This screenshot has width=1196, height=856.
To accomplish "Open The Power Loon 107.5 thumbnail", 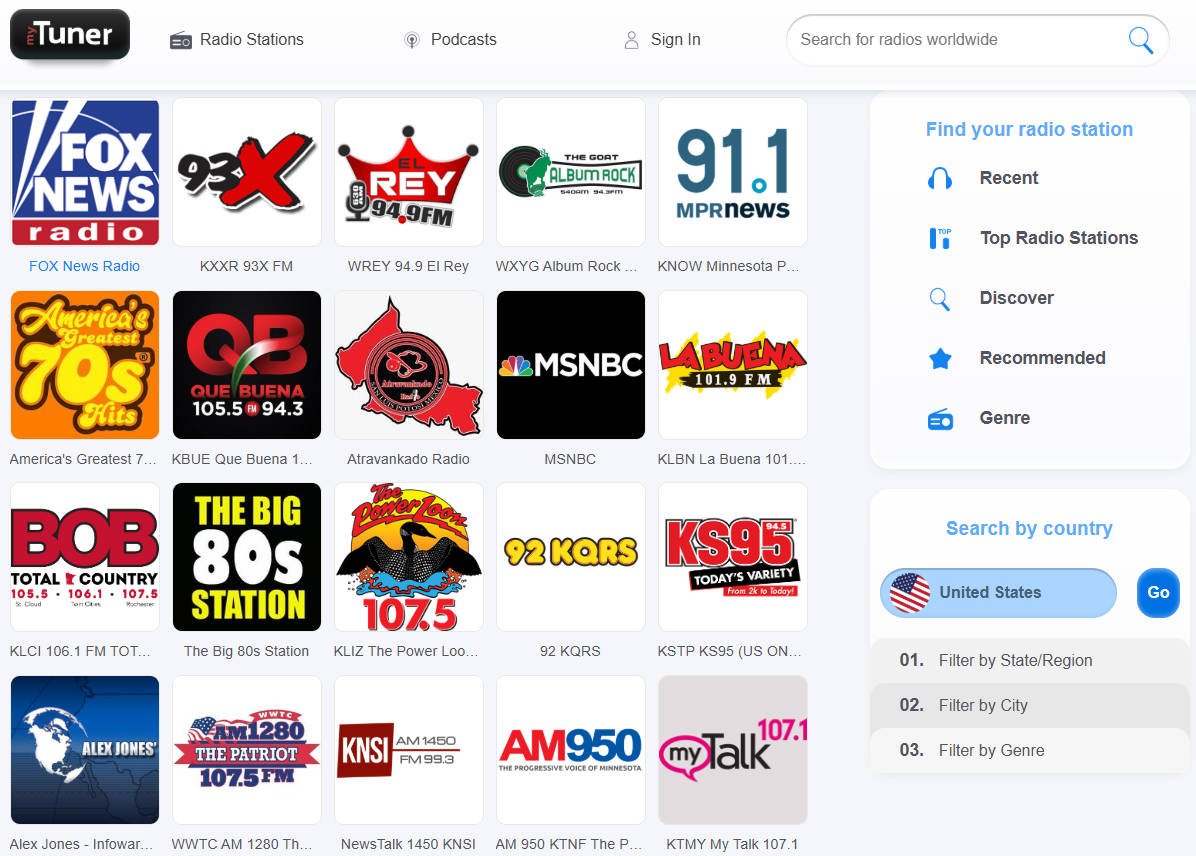I will click(409, 557).
